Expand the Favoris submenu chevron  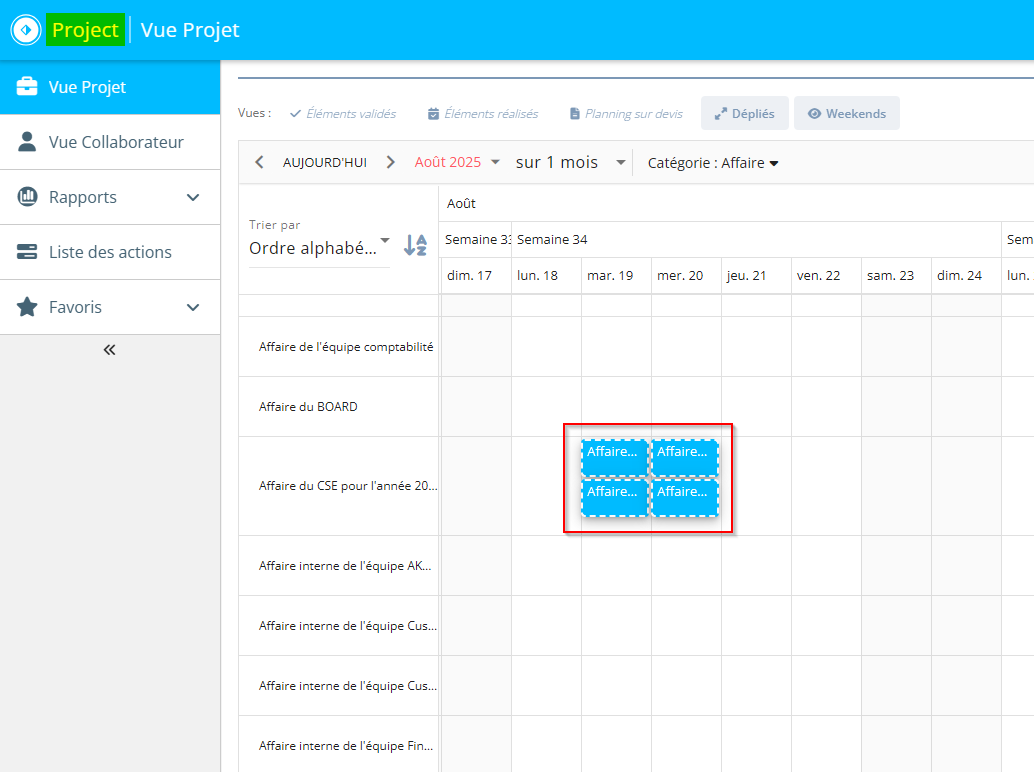click(194, 307)
